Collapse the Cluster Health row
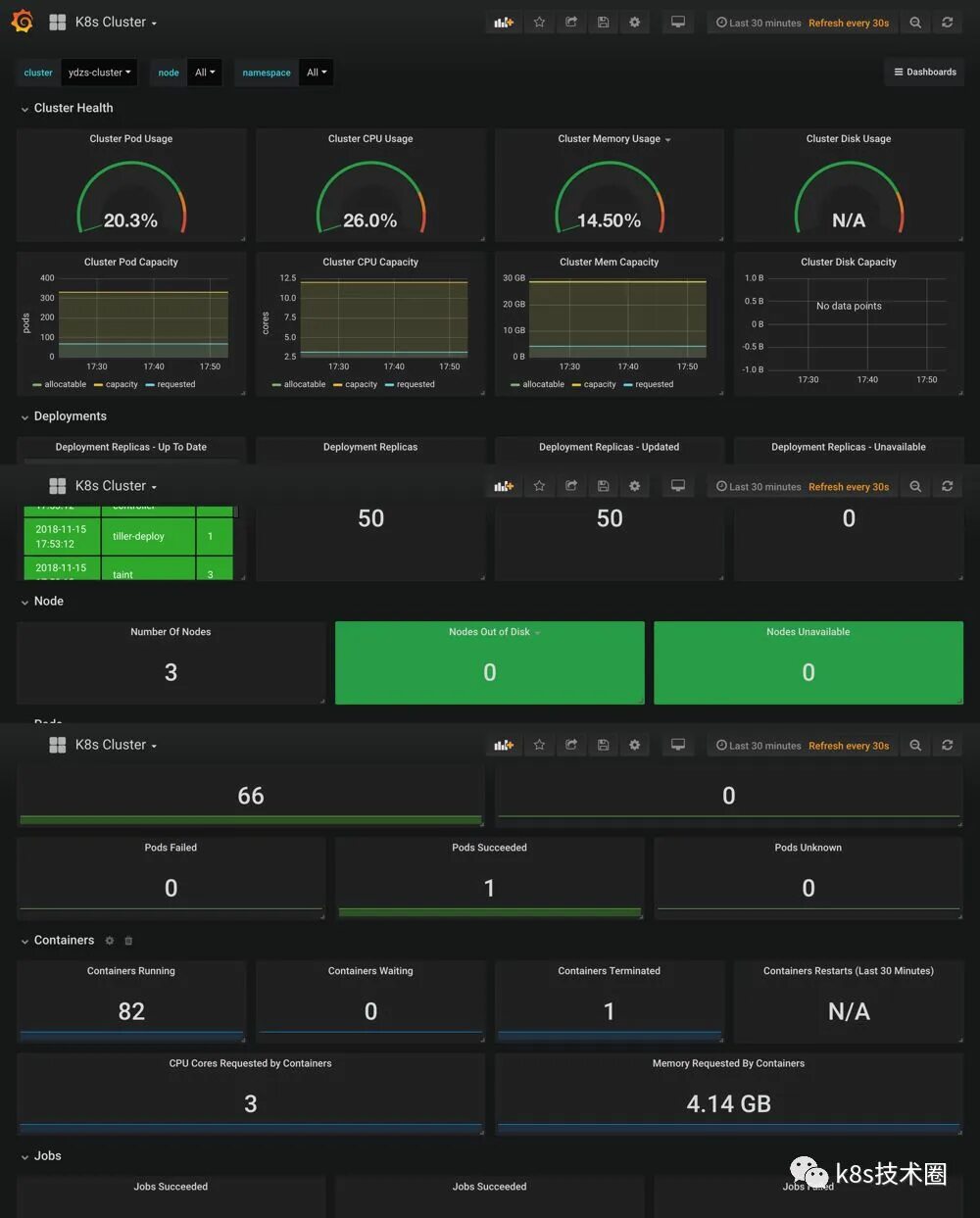Viewport: 980px width, 1218px height. point(67,108)
